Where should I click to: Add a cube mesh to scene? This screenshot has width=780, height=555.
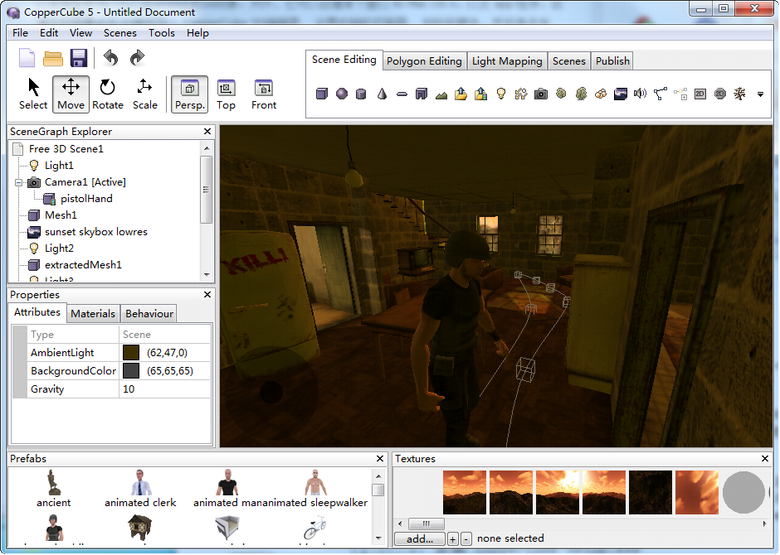(322, 94)
